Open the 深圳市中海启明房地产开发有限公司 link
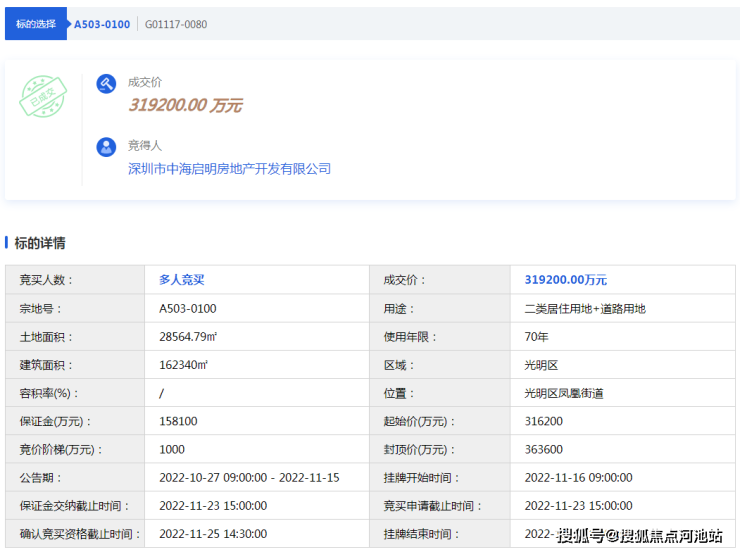The height and width of the screenshot is (552, 740). click(x=229, y=169)
